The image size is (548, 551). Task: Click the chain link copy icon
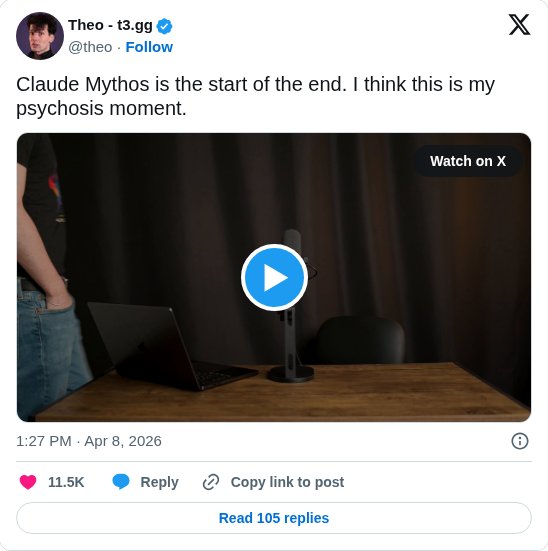coord(211,482)
